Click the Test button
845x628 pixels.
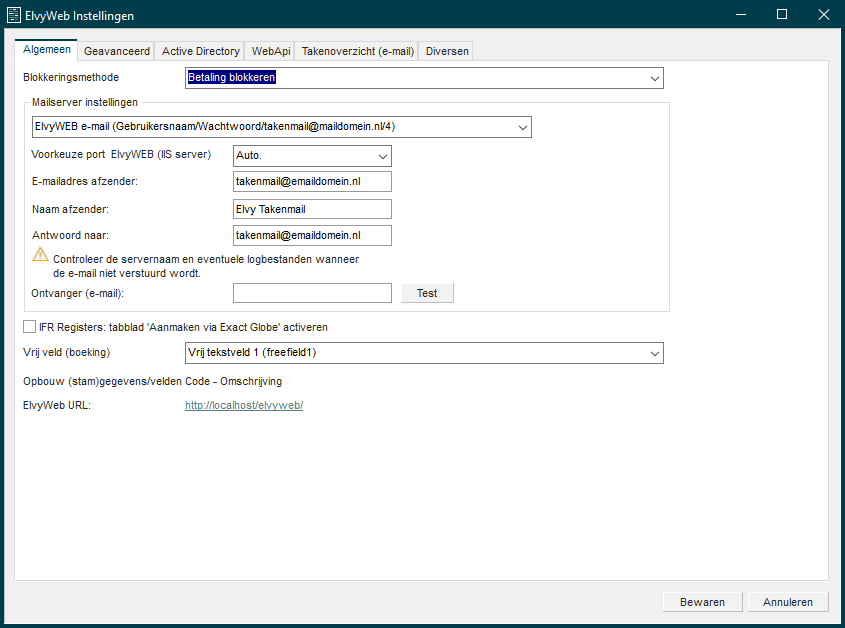click(427, 293)
